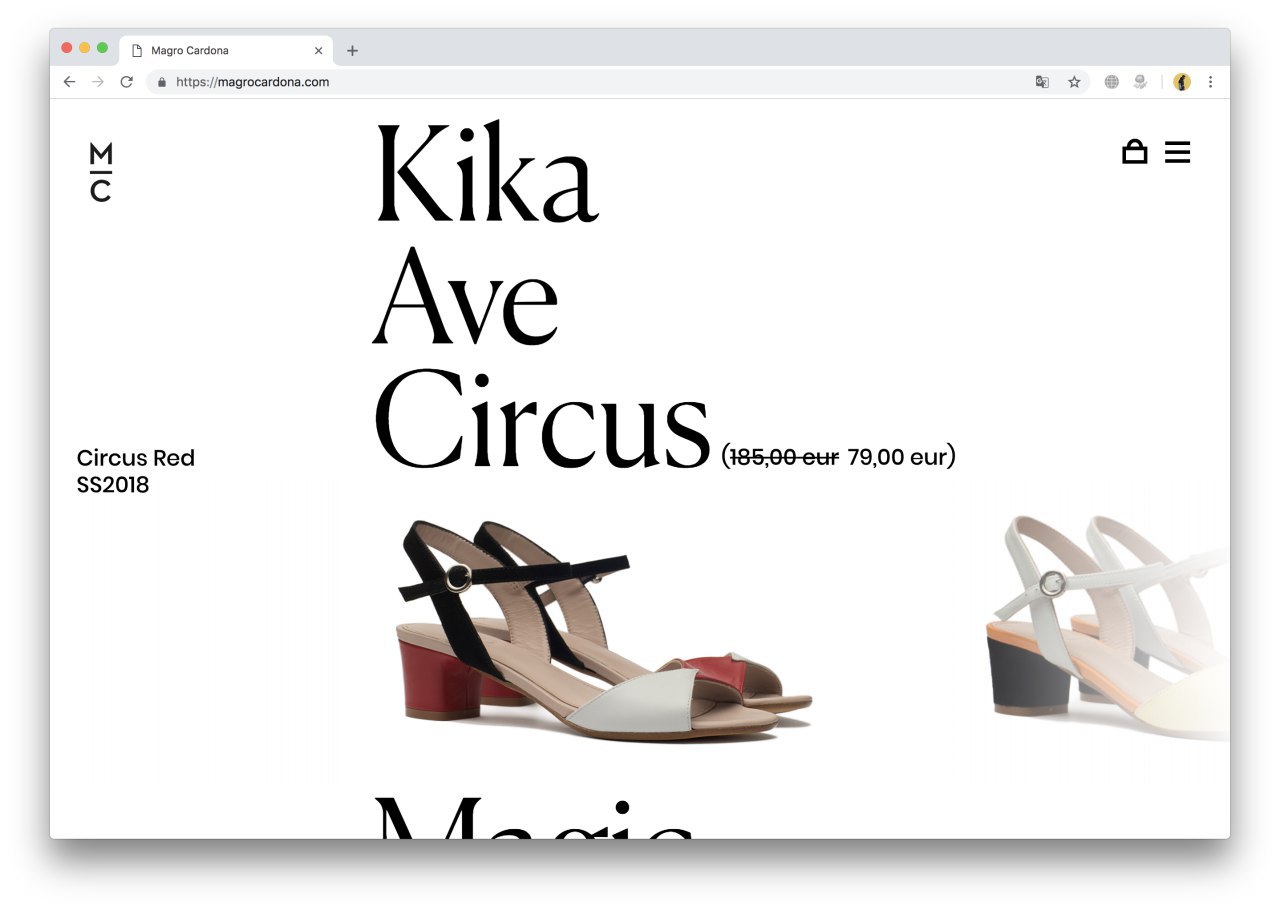The image size is (1280, 910).
Task: Close the Magro Cardona tab
Action: coord(319,51)
